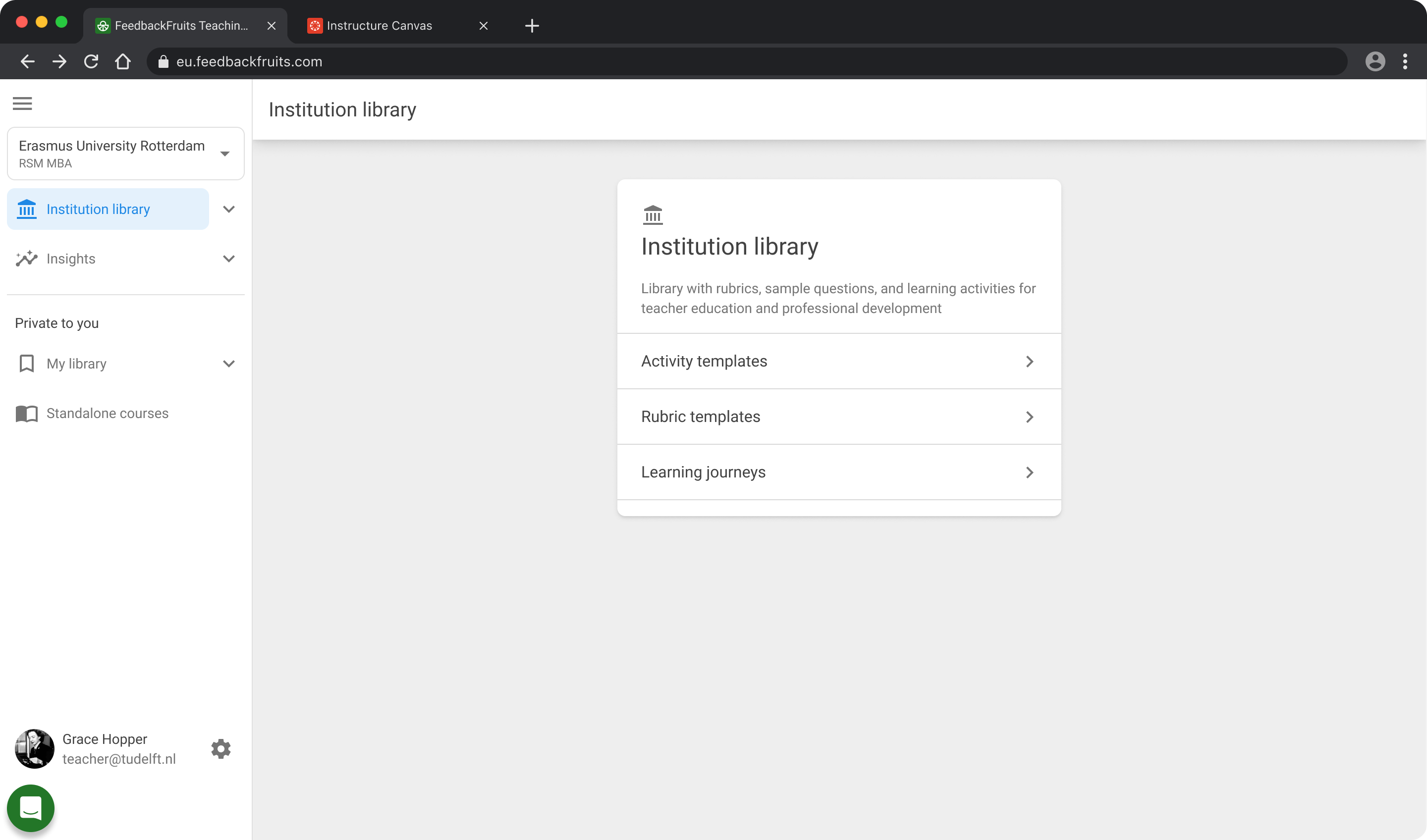
Task: Click the address bar URL field
Action: [x=746, y=61]
